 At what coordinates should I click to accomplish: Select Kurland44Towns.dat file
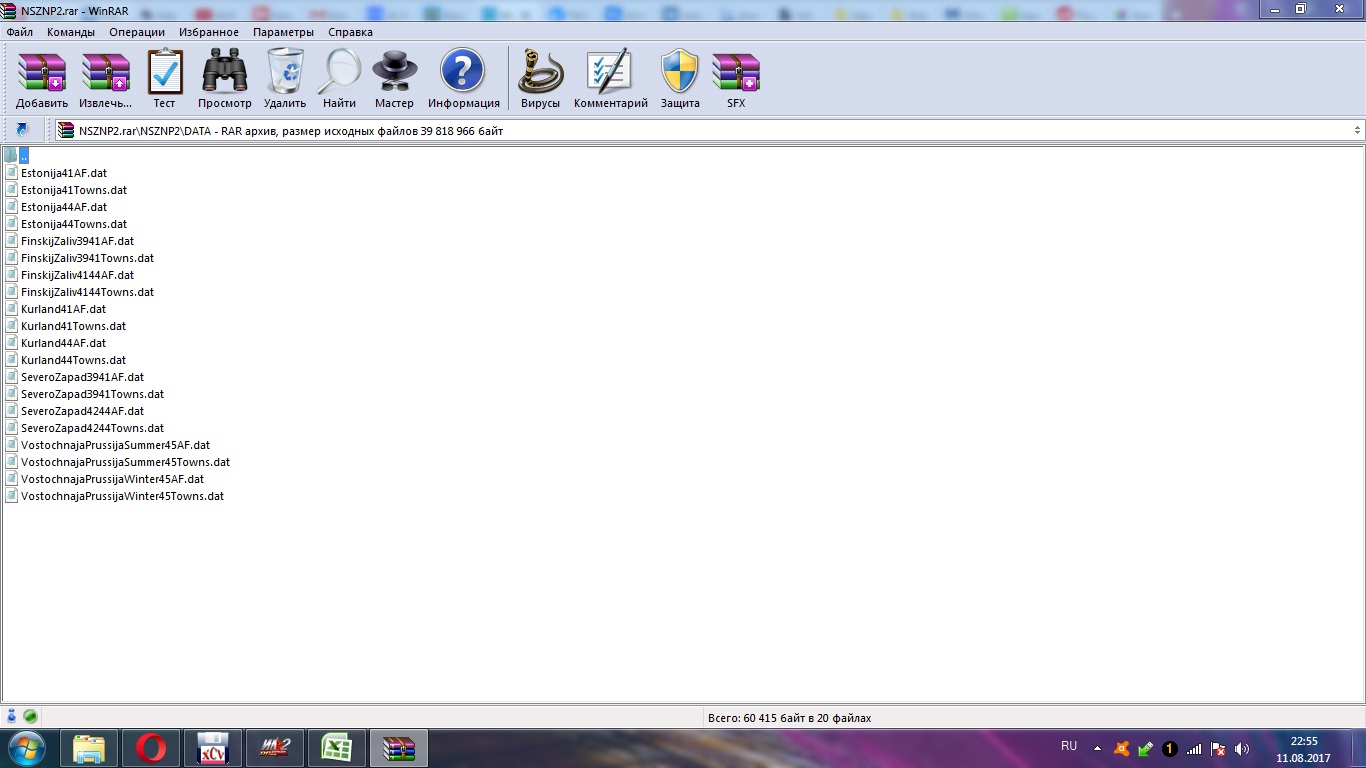coord(73,360)
